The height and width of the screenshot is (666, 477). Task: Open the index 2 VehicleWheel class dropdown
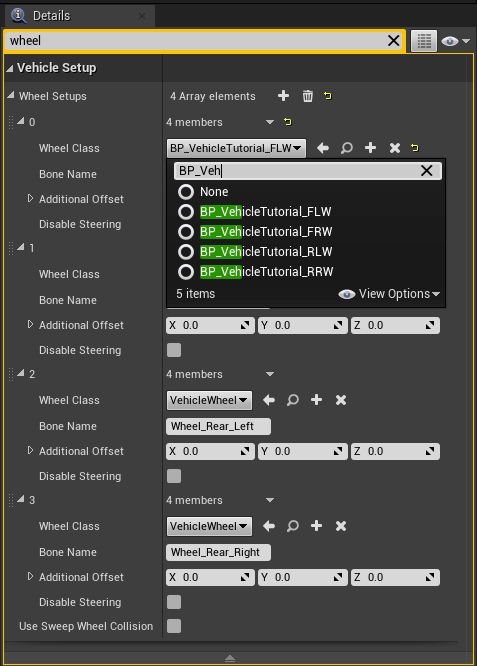coord(209,400)
